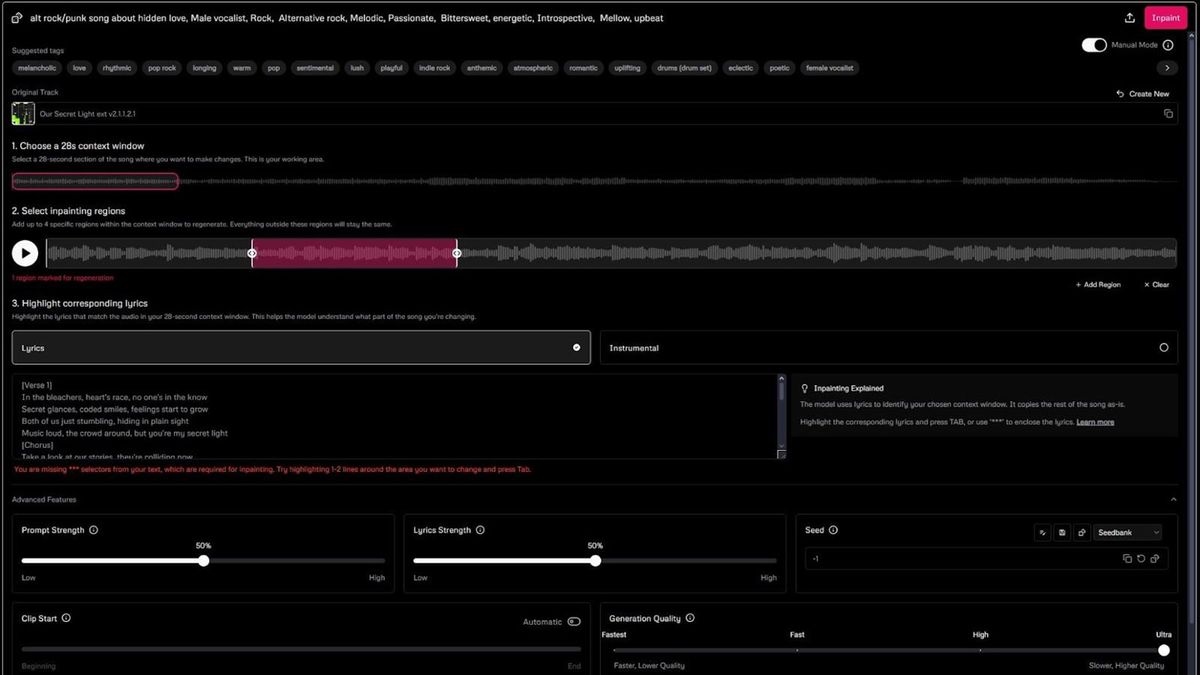
Task: Click the info icon beside Clip Start
Action: point(66,618)
